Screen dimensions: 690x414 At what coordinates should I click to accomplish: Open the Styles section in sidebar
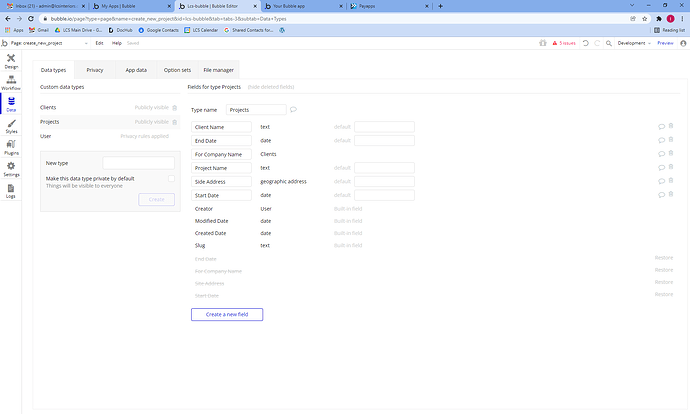click(11, 126)
